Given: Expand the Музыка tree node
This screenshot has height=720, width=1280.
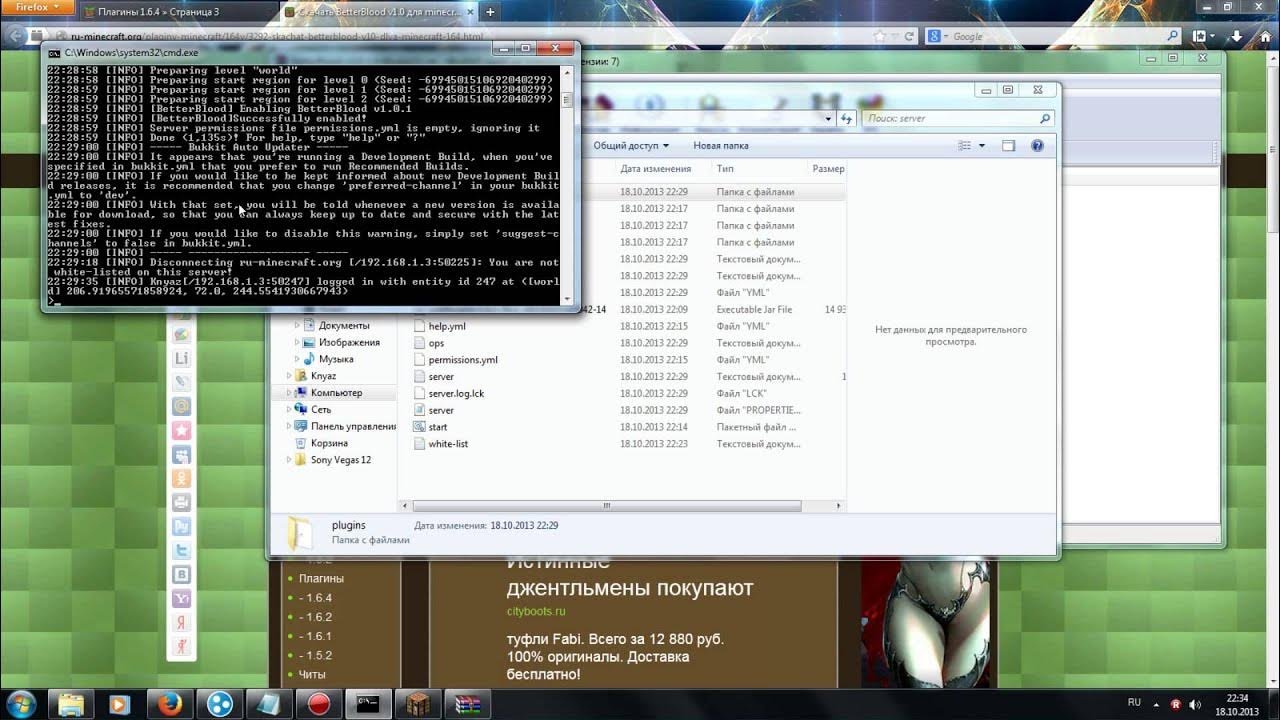Looking at the screenshot, I should click(x=297, y=359).
